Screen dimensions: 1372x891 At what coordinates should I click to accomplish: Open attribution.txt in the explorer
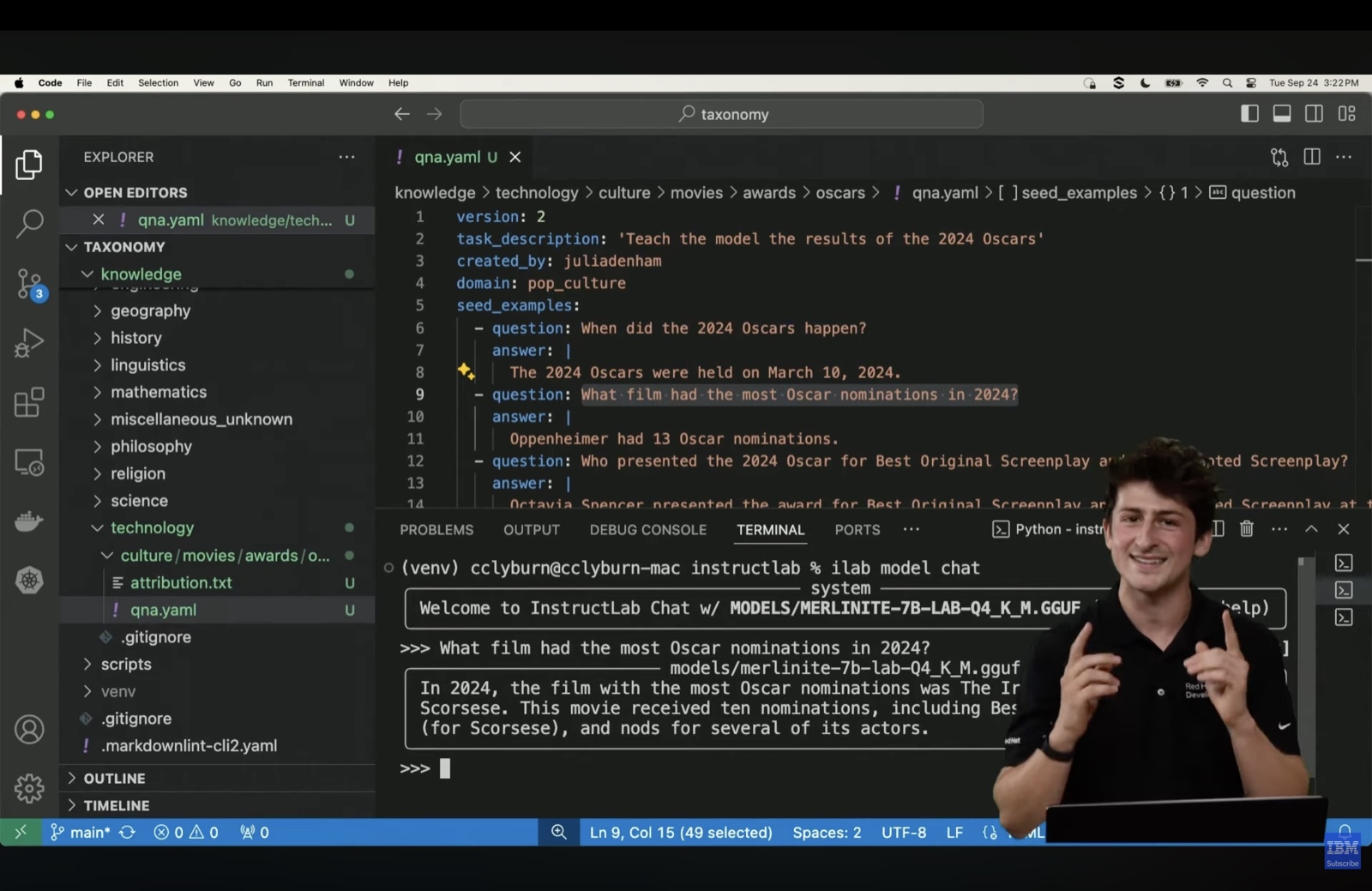click(181, 582)
